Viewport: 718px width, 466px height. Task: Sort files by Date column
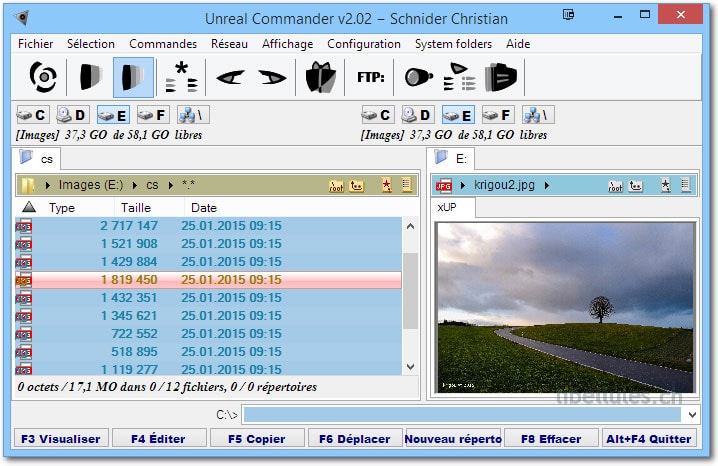point(204,208)
